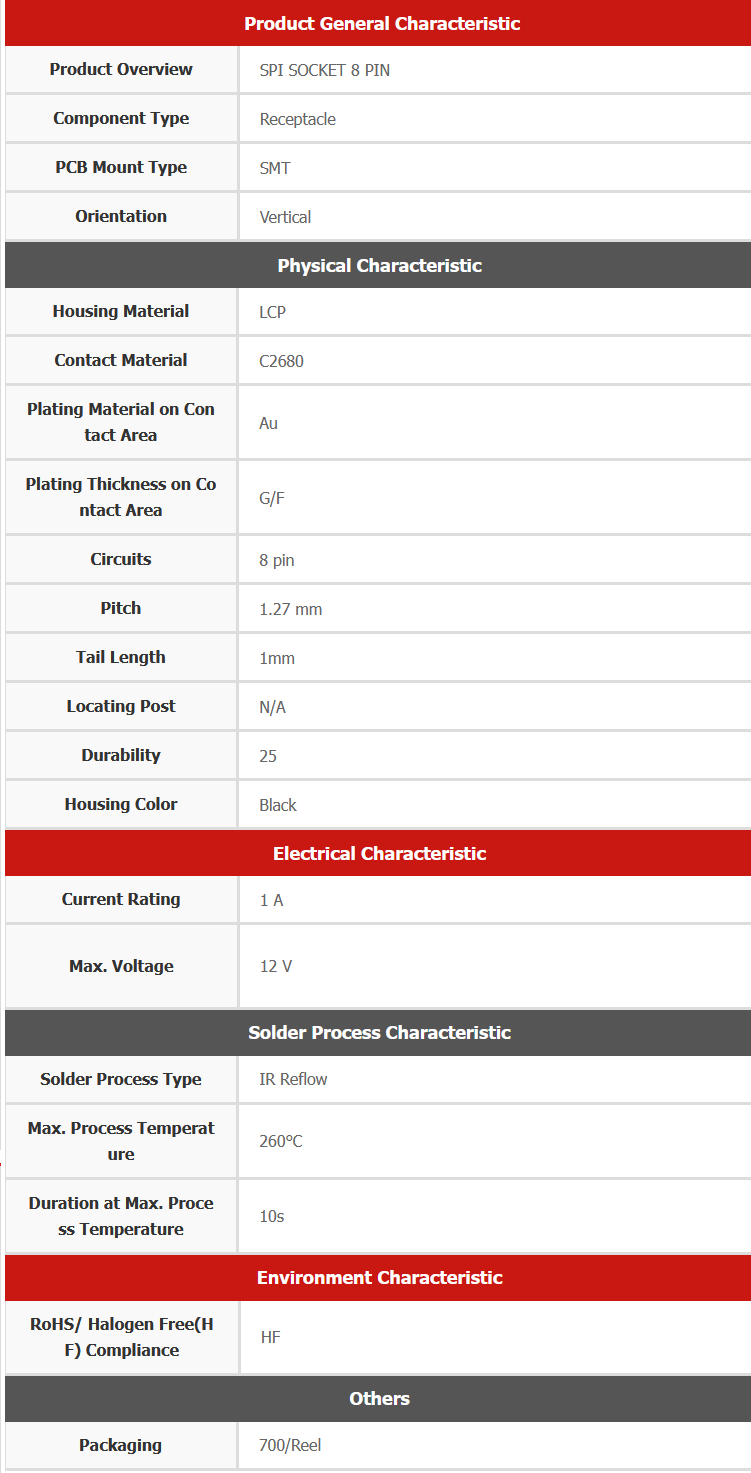Select the SMT mount type value
751x1473 pixels.
pyautogui.click(x=275, y=168)
